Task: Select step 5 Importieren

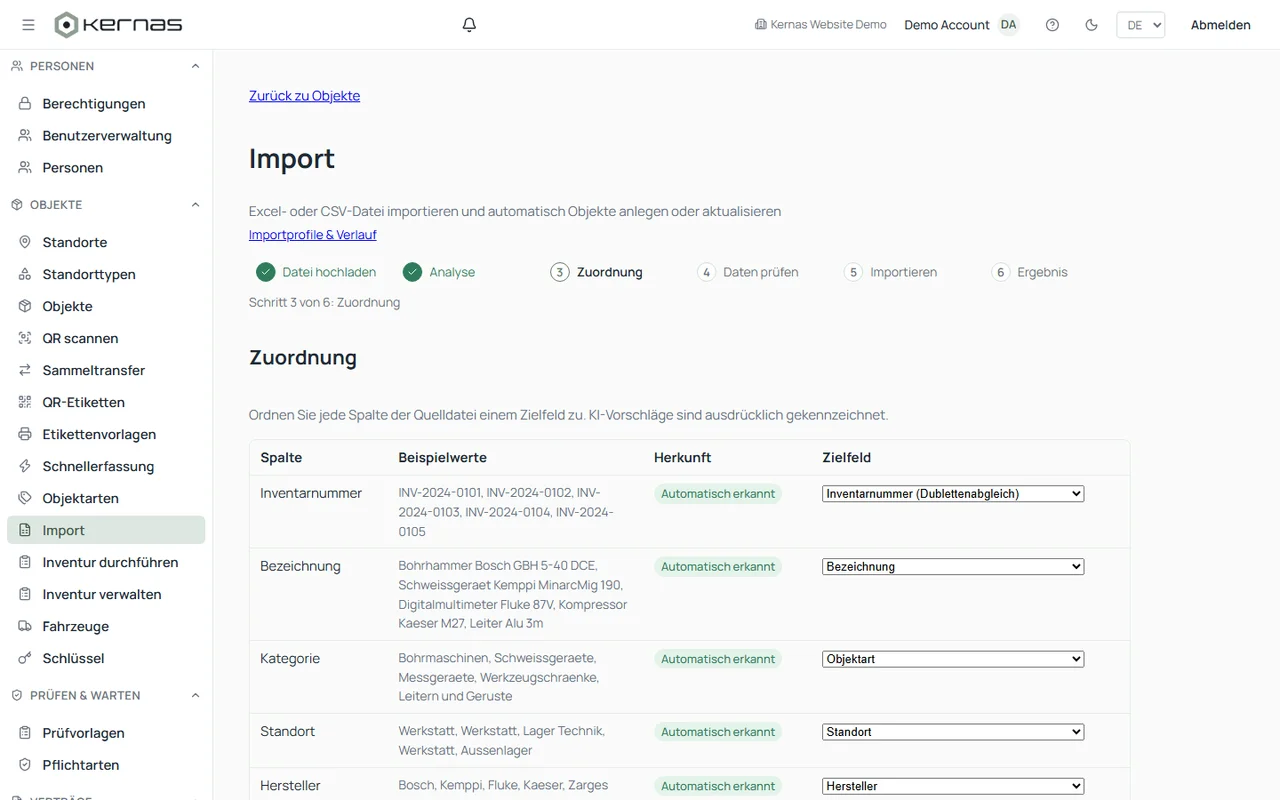Action: point(890,272)
